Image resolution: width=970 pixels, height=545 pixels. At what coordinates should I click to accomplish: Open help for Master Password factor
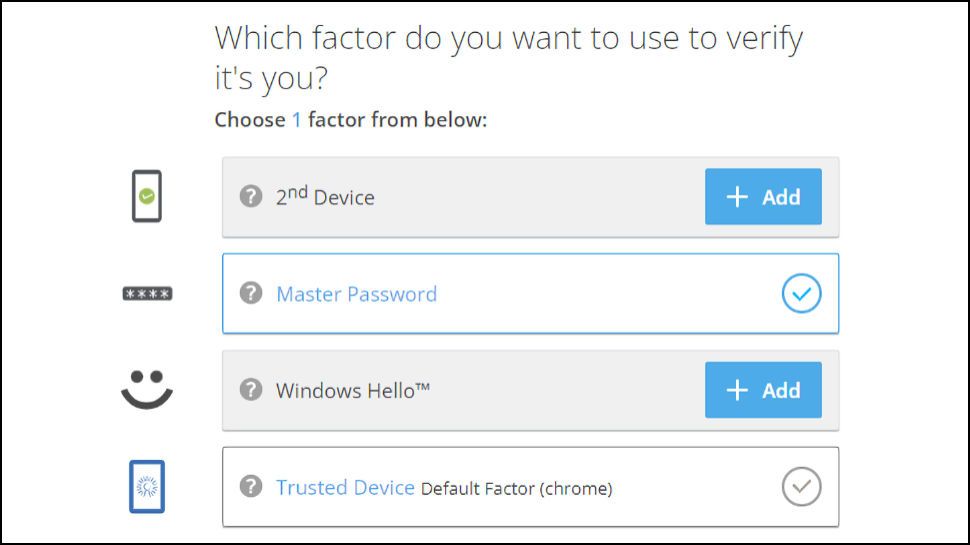251,293
